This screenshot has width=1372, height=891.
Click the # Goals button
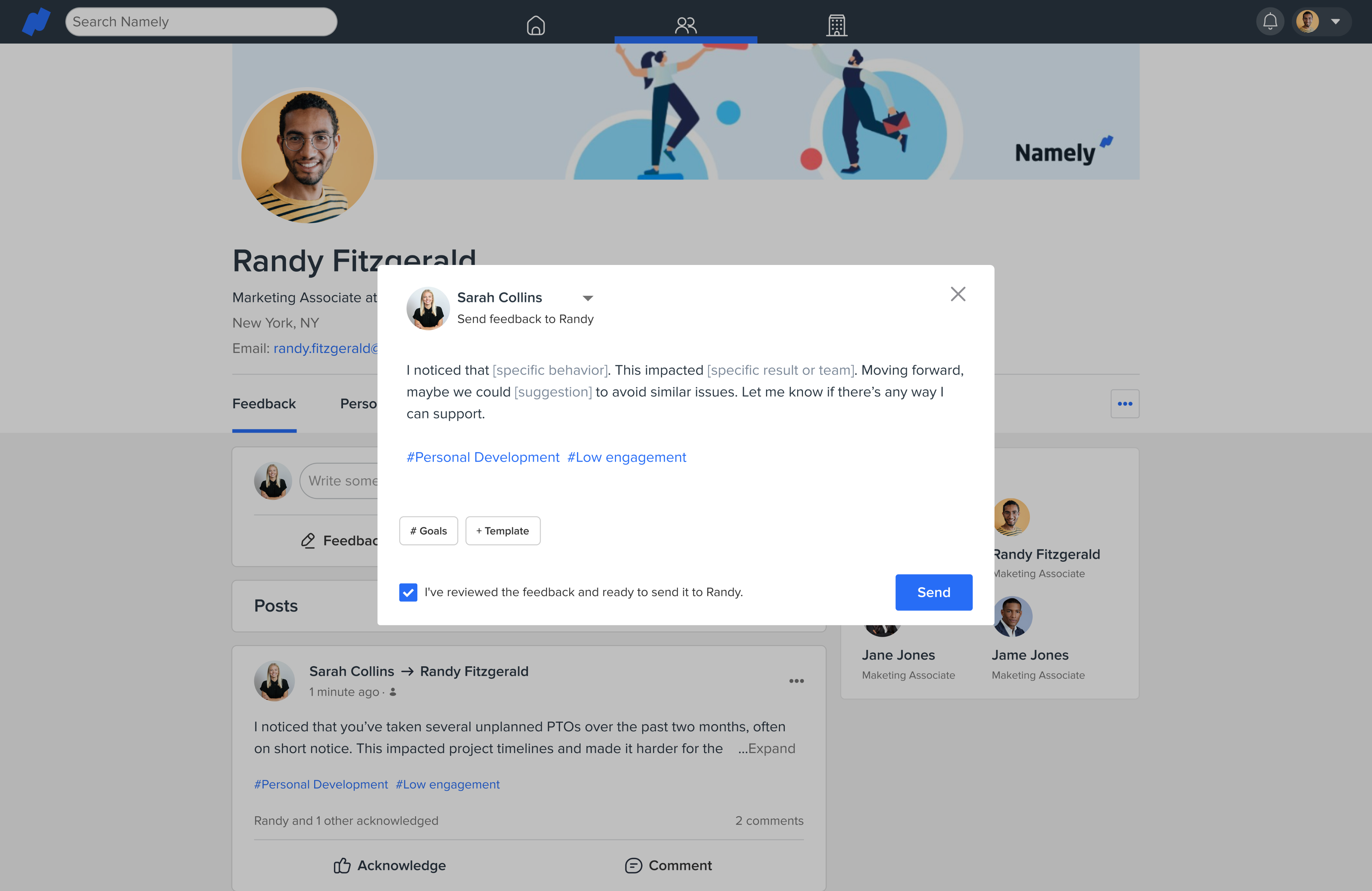pos(428,530)
